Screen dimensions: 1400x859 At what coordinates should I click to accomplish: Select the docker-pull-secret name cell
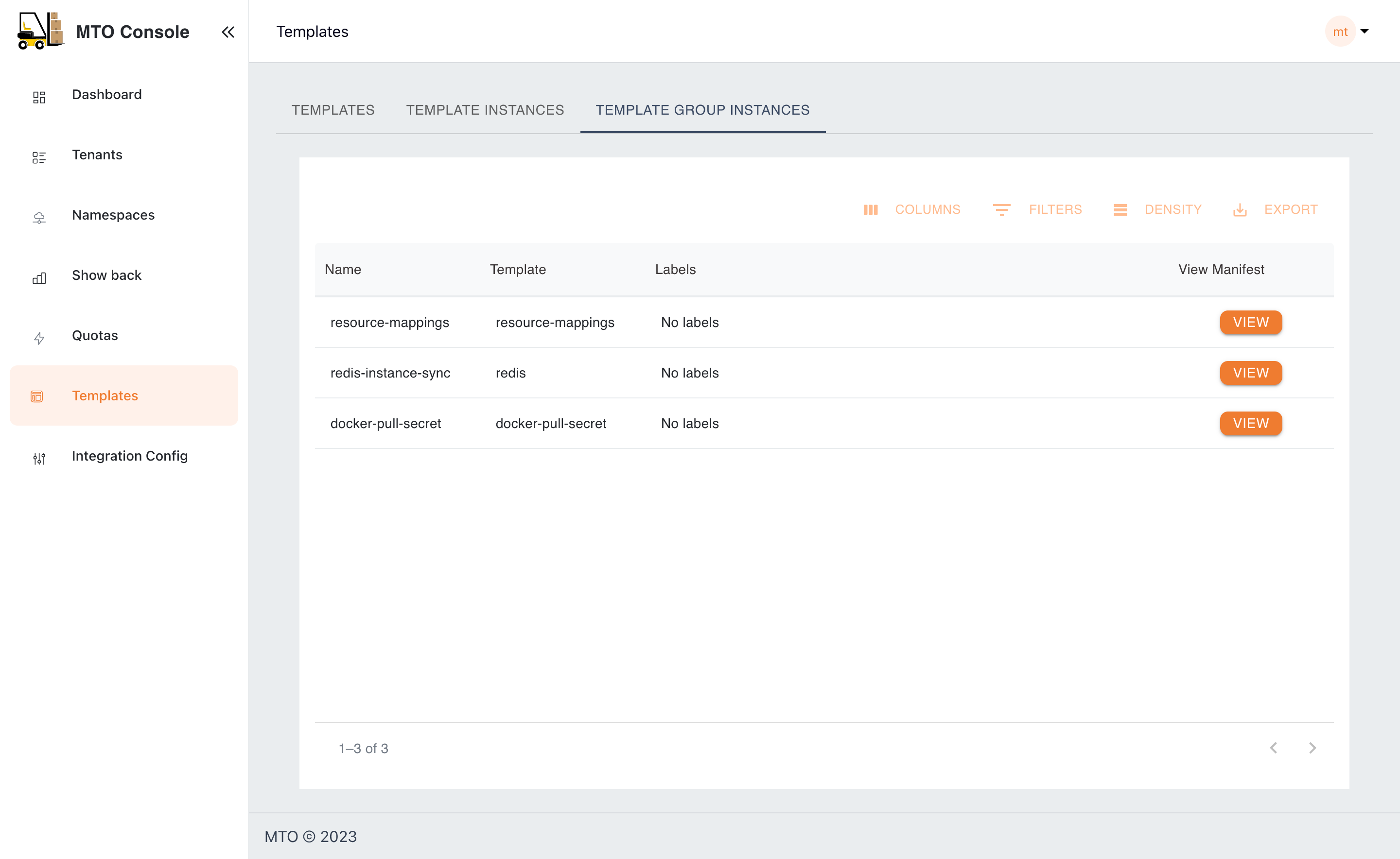(385, 423)
